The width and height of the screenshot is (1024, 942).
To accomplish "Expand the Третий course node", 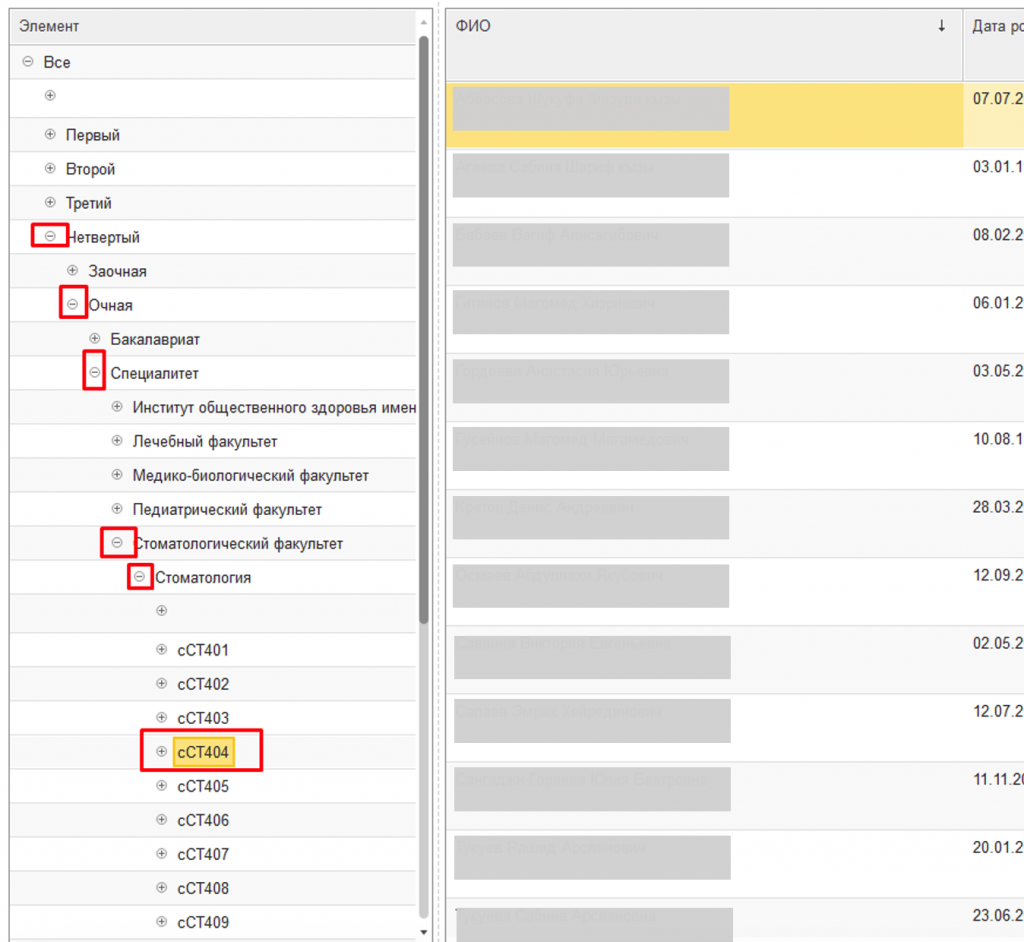I will 50,202.
